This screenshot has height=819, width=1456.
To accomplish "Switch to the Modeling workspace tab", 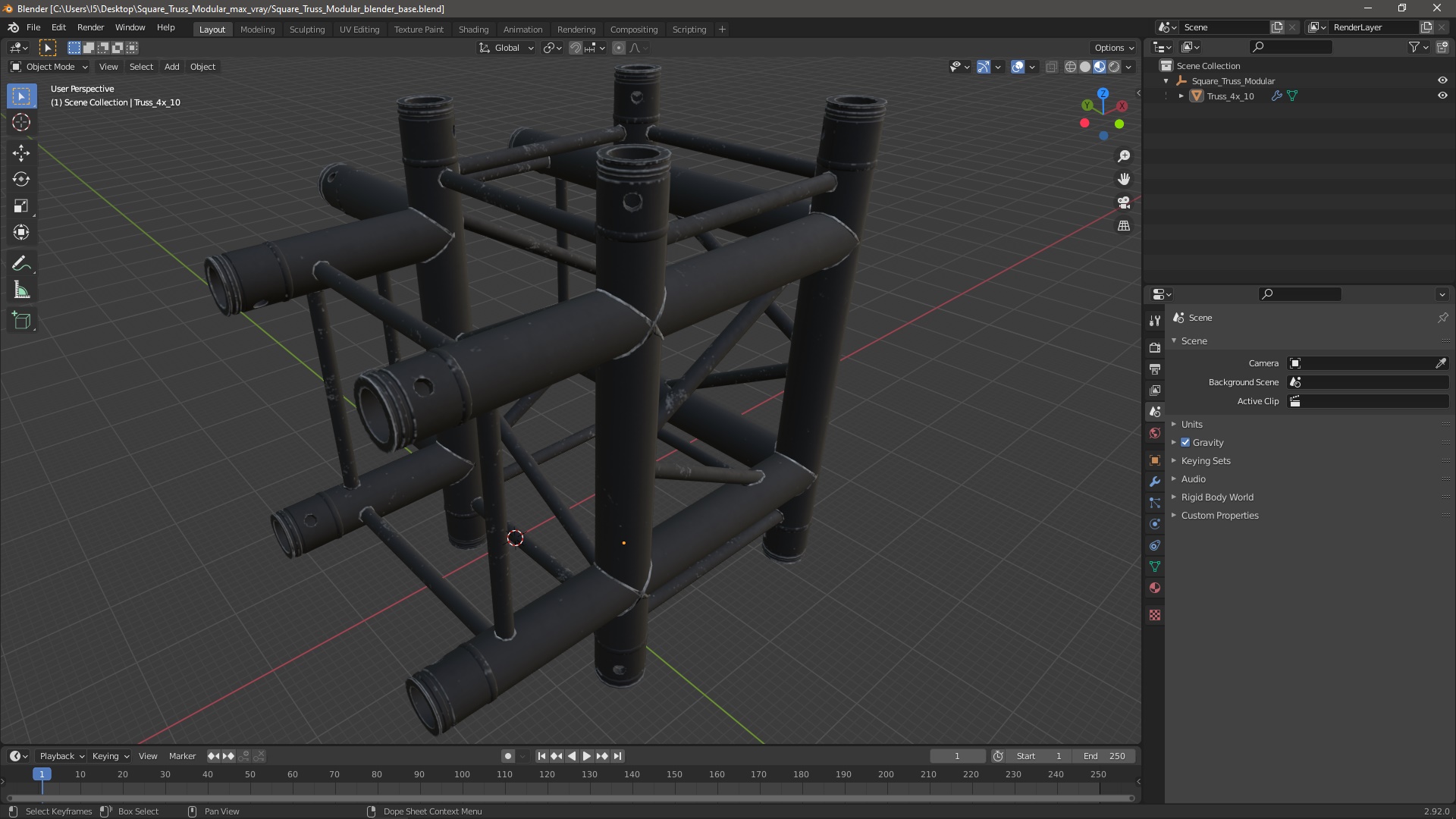I will coord(257,30).
